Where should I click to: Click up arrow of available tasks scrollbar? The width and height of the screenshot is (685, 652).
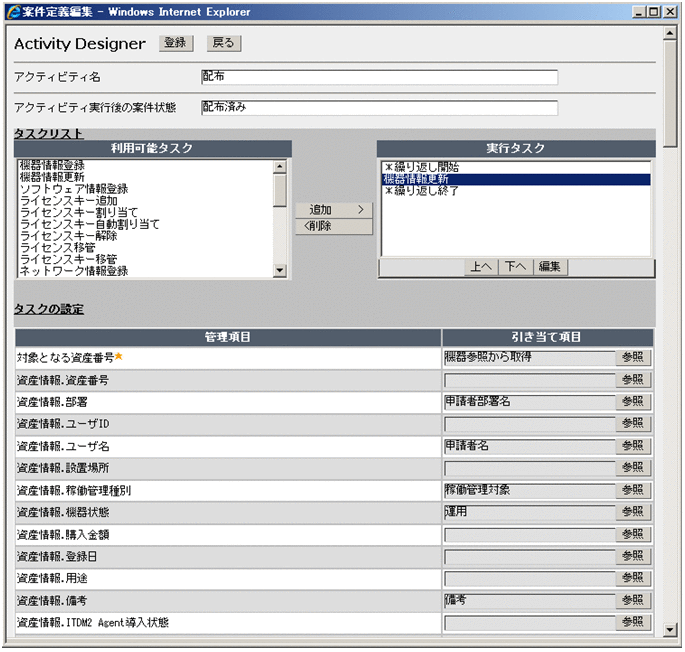280,166
